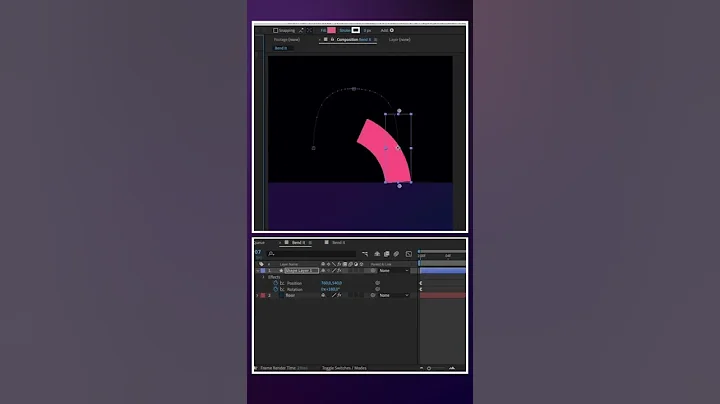Click the Position property pick whip

pos(377,283)
